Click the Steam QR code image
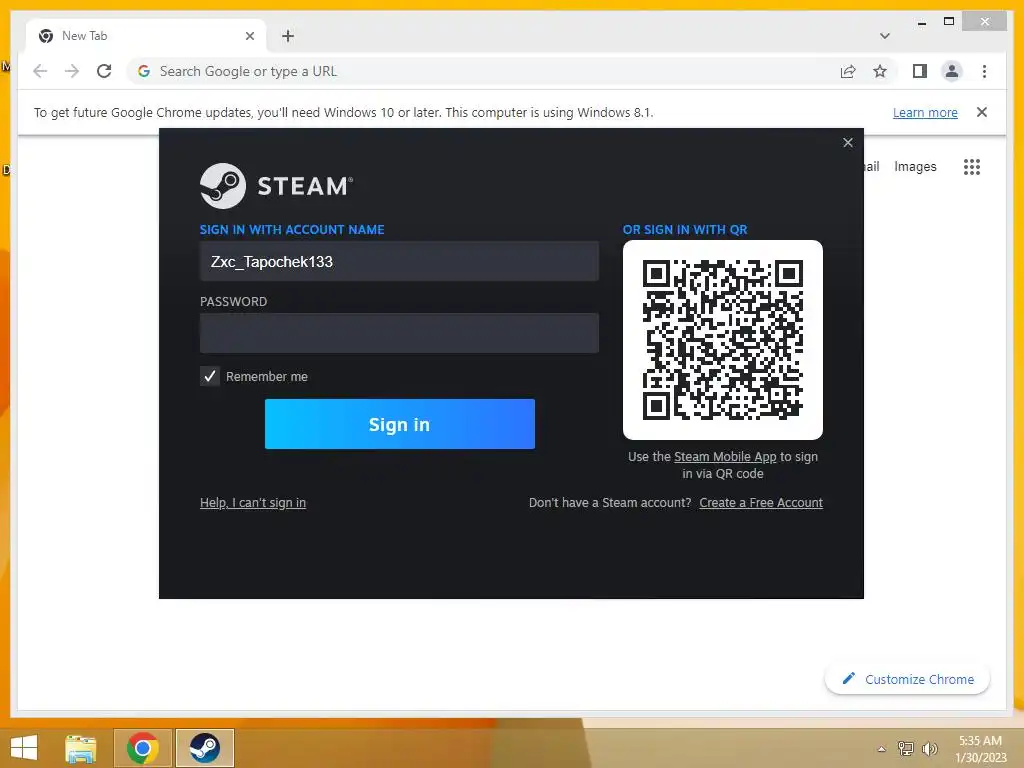This screenshot has width=1024, height=768. (723, 340)
